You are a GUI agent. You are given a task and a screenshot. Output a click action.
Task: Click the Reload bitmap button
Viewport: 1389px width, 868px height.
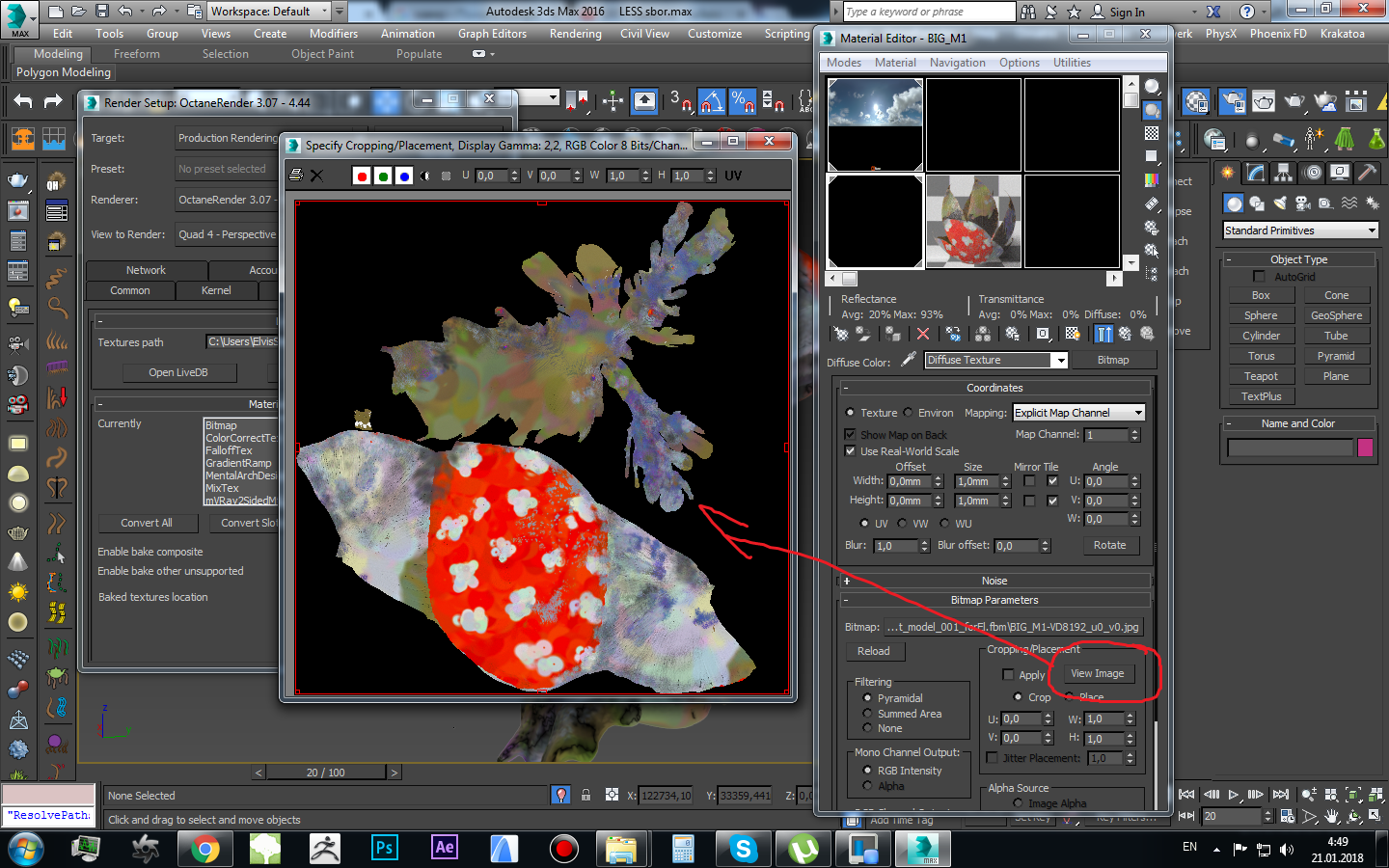tap(874, 651)
